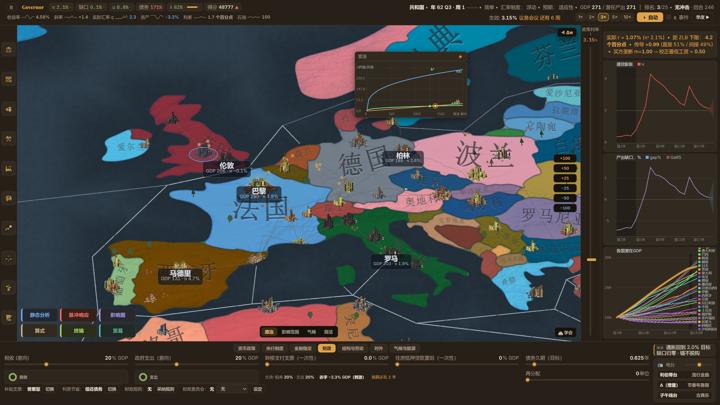
Task: Click the orange auto button in top bar
Action: pyautogui.click(x=650, y=17)
